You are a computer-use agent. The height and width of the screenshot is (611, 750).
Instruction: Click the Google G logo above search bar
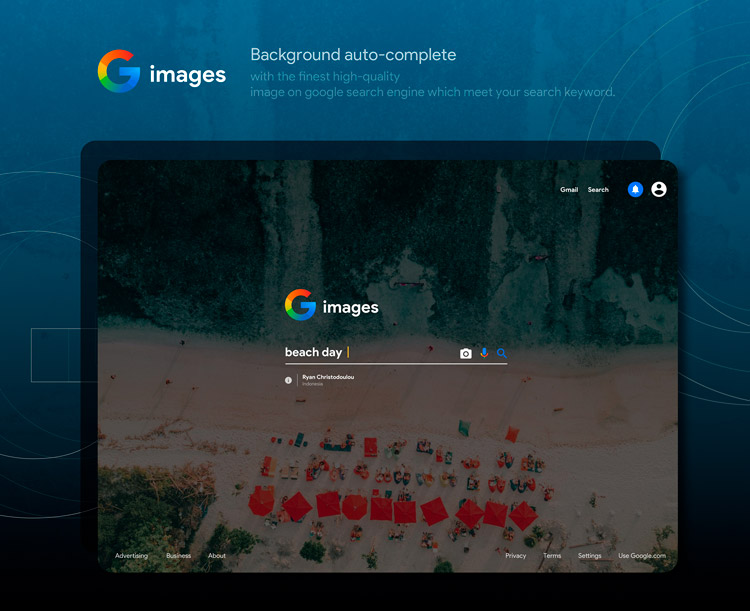coord(300,305)
